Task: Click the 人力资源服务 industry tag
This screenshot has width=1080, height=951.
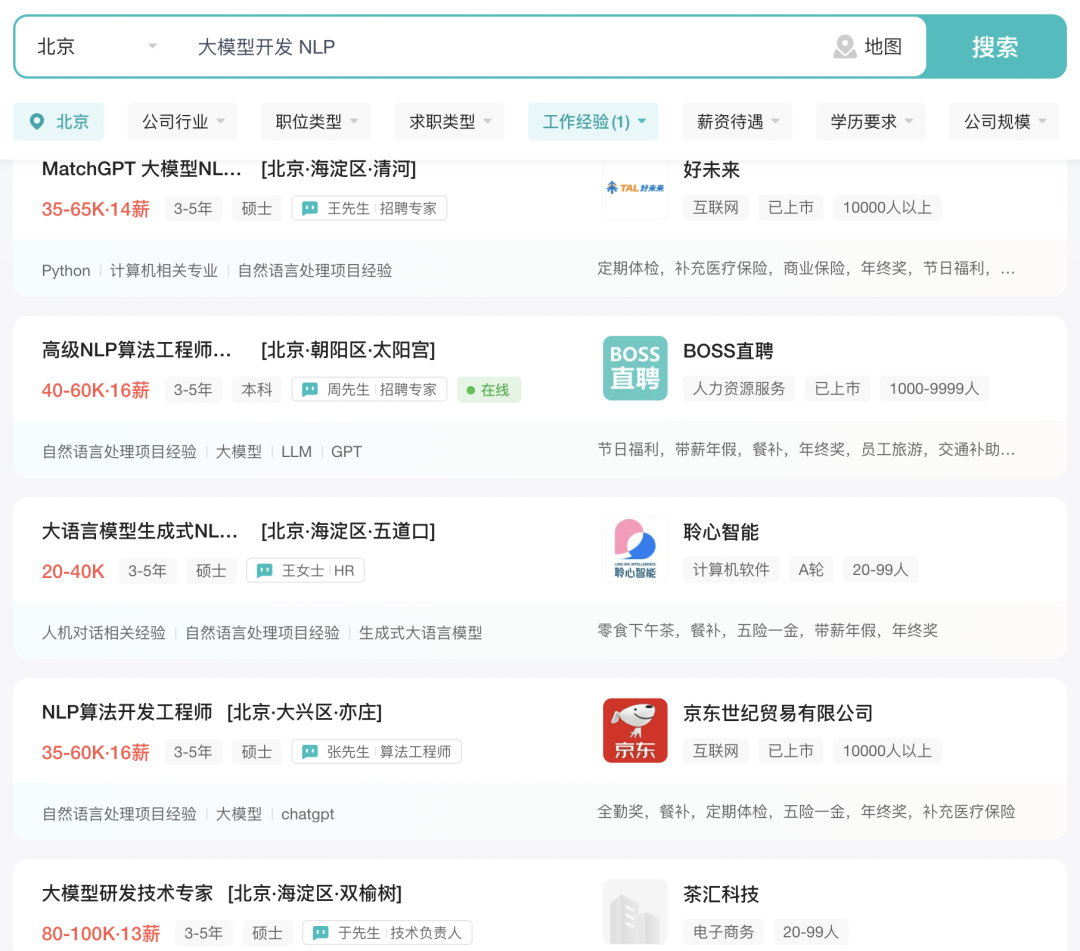Action: pos(738,388)
